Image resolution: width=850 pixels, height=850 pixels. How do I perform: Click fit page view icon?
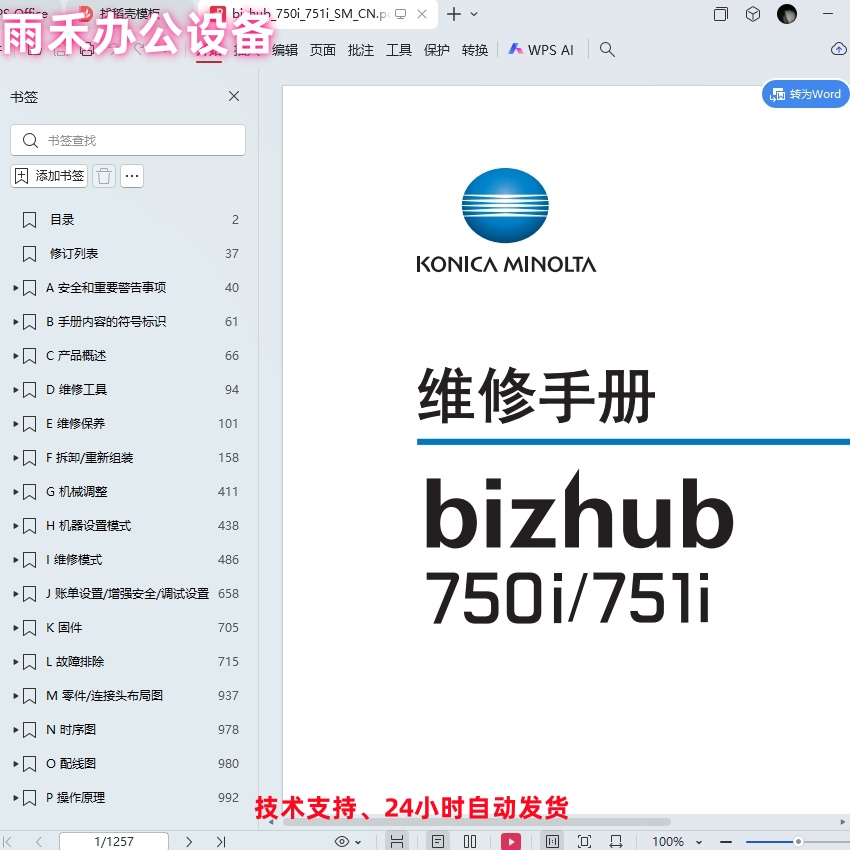584,841
